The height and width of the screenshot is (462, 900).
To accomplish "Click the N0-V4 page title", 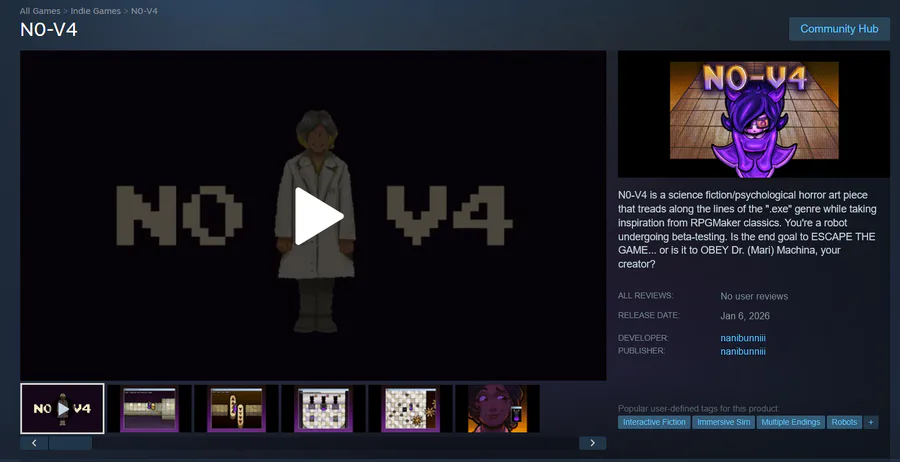I will (x=49, y=30).
